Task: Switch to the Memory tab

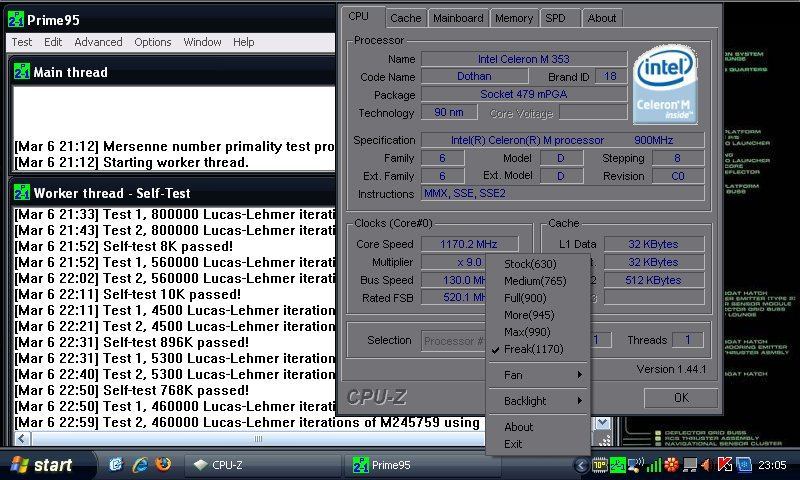Action: click(x=514, y=18)
